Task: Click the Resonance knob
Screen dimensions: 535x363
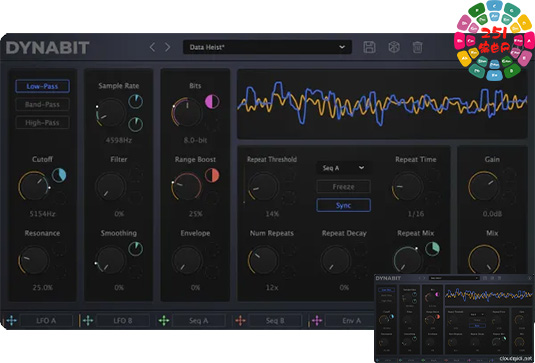Action: (33, 260)
